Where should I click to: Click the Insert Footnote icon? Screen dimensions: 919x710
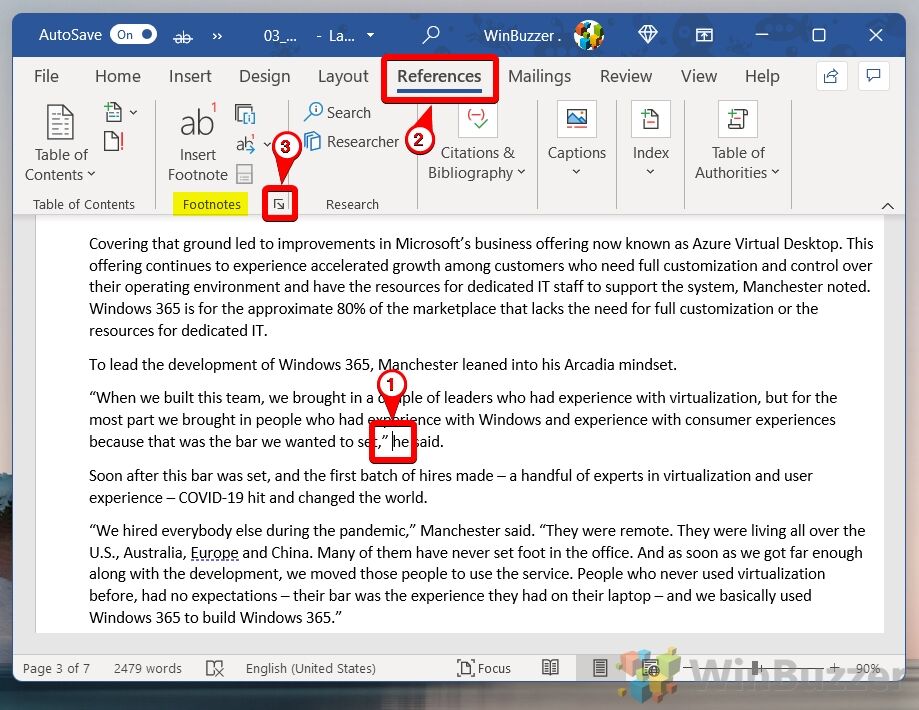pos(197,123)
